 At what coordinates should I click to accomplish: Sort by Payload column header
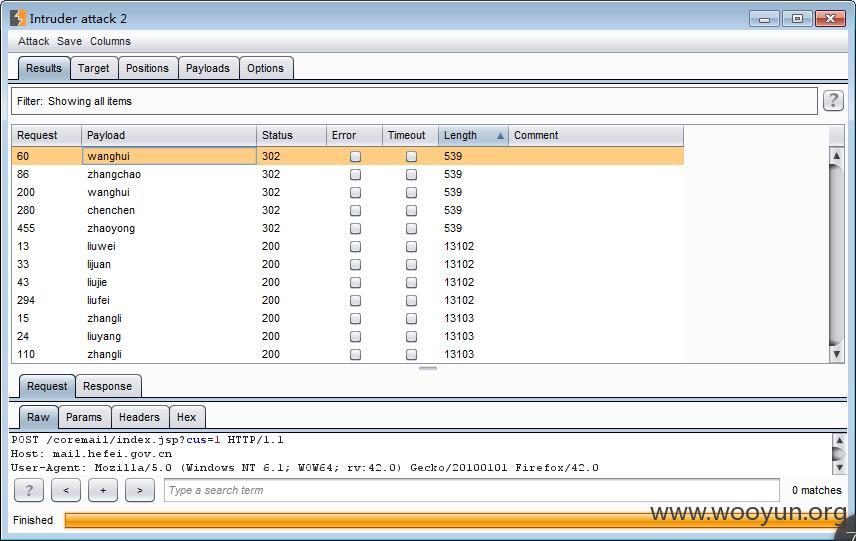click(169, 135)
